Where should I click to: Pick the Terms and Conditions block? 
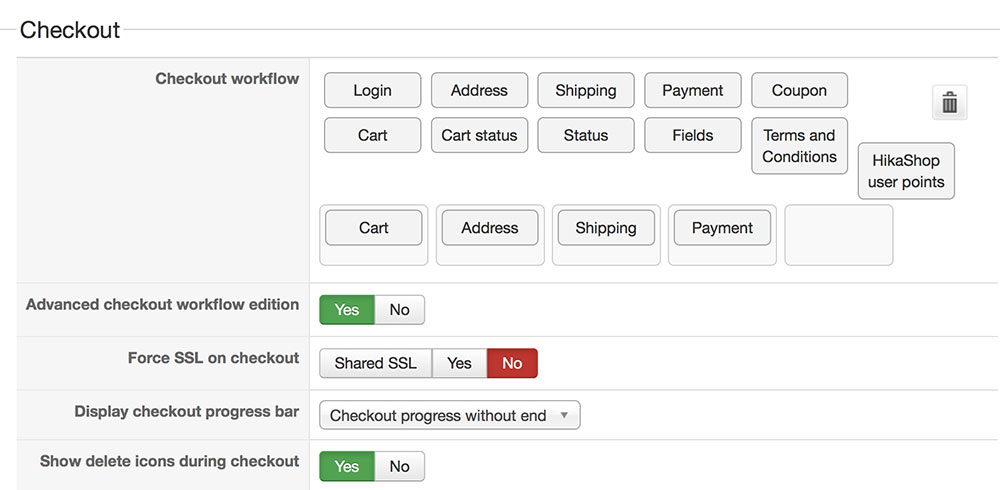(x=799, y=146)
